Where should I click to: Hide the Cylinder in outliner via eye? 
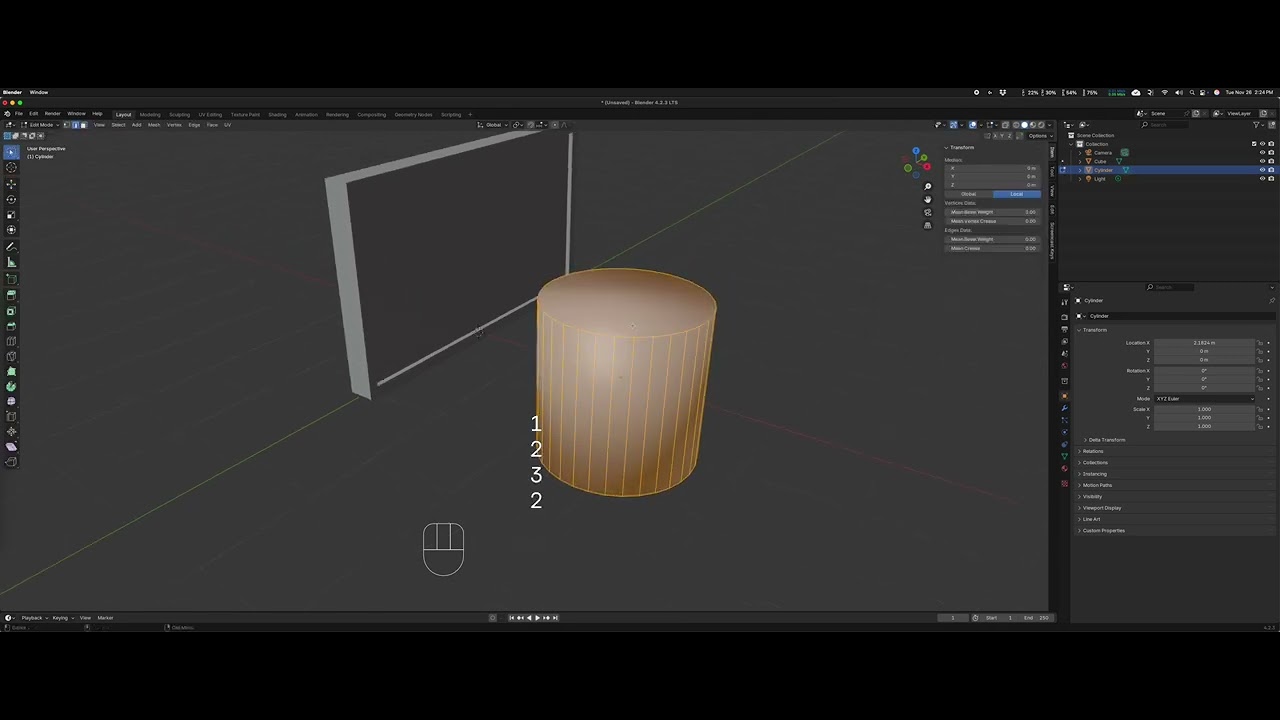tap(1262, 170)
